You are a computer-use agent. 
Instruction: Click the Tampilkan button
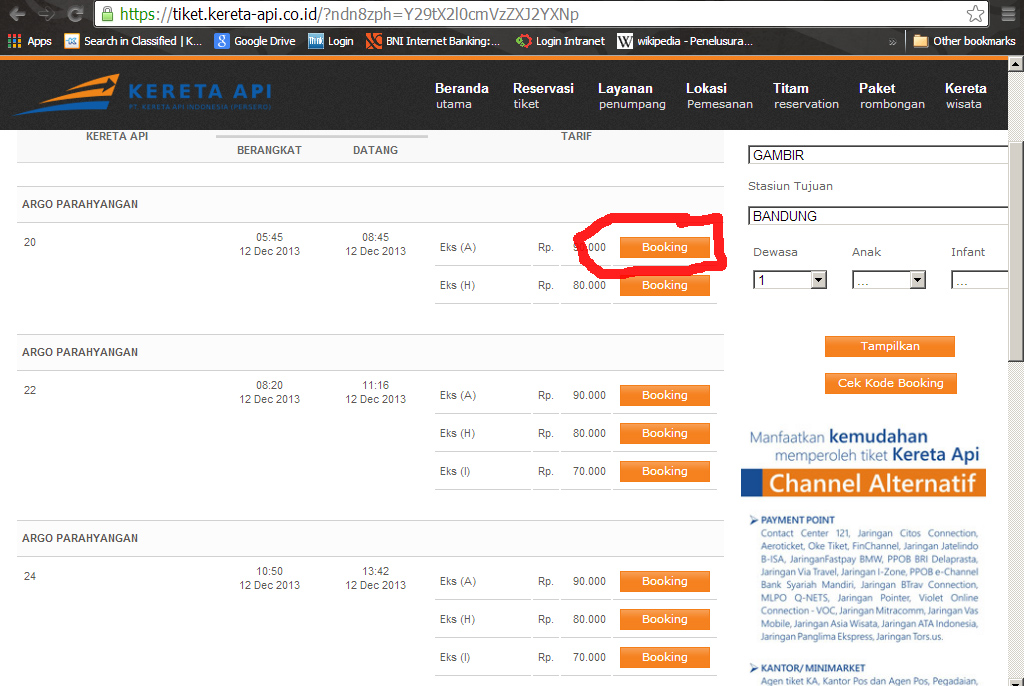[x=889, y=346]
